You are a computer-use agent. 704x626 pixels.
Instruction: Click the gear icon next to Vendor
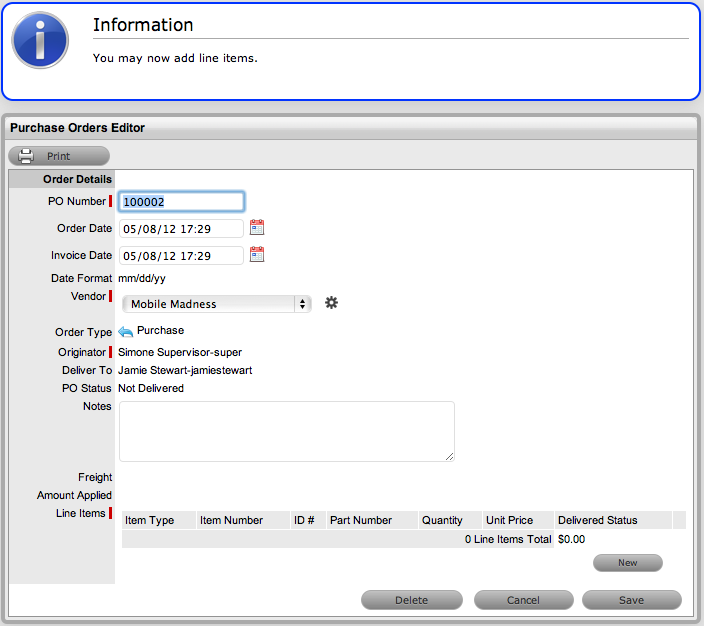[331, 303]
